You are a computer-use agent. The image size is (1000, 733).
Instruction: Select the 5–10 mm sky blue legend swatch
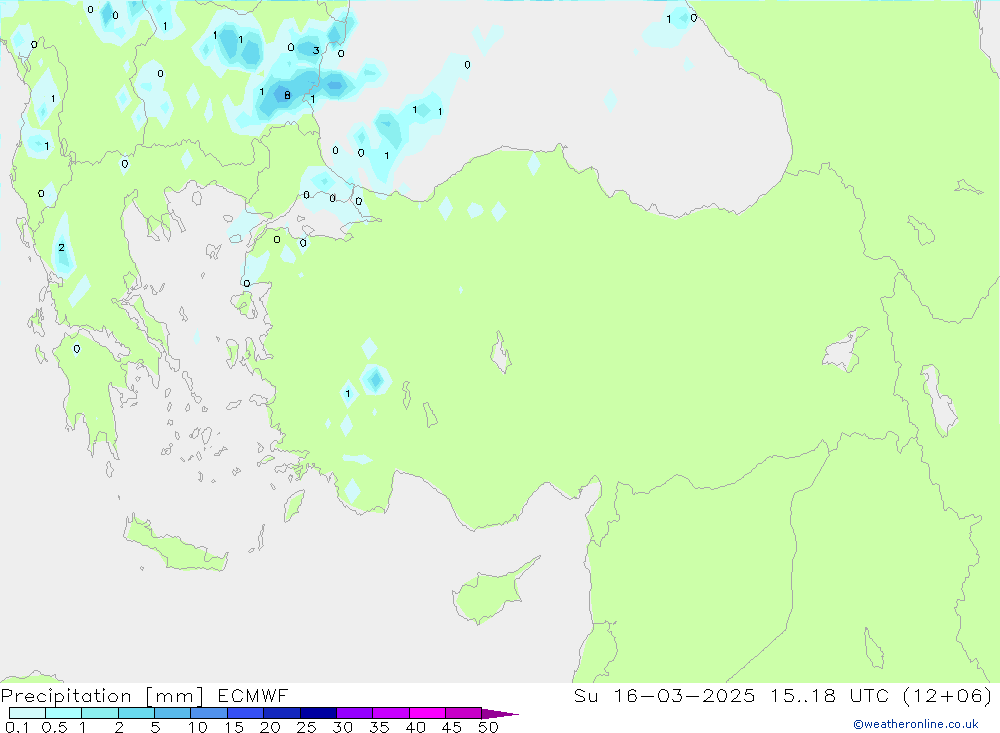pyautogui.click(x=173, y=713)
